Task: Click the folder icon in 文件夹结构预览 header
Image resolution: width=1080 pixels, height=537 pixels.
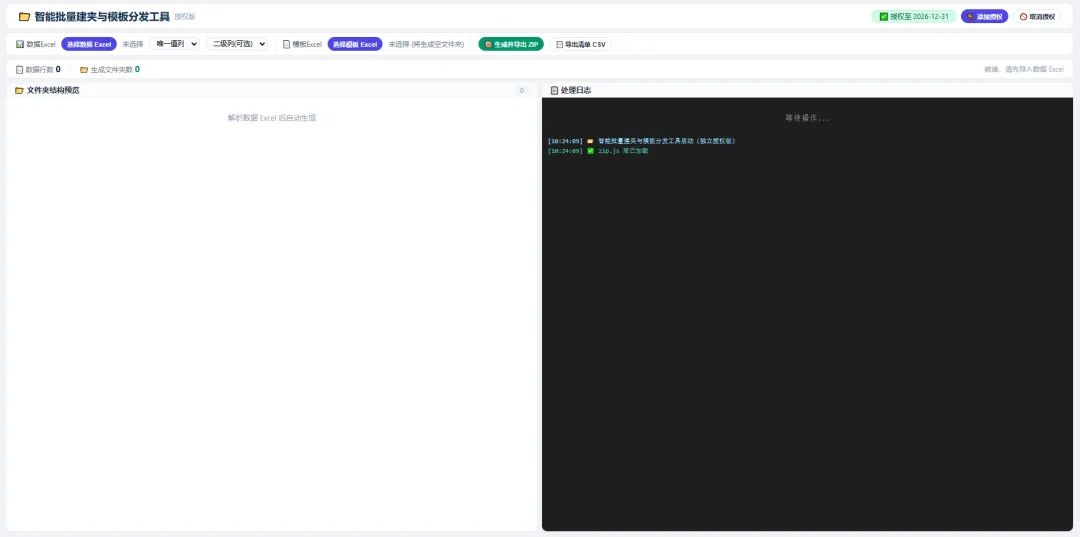Action: click(x=19, y=90)
